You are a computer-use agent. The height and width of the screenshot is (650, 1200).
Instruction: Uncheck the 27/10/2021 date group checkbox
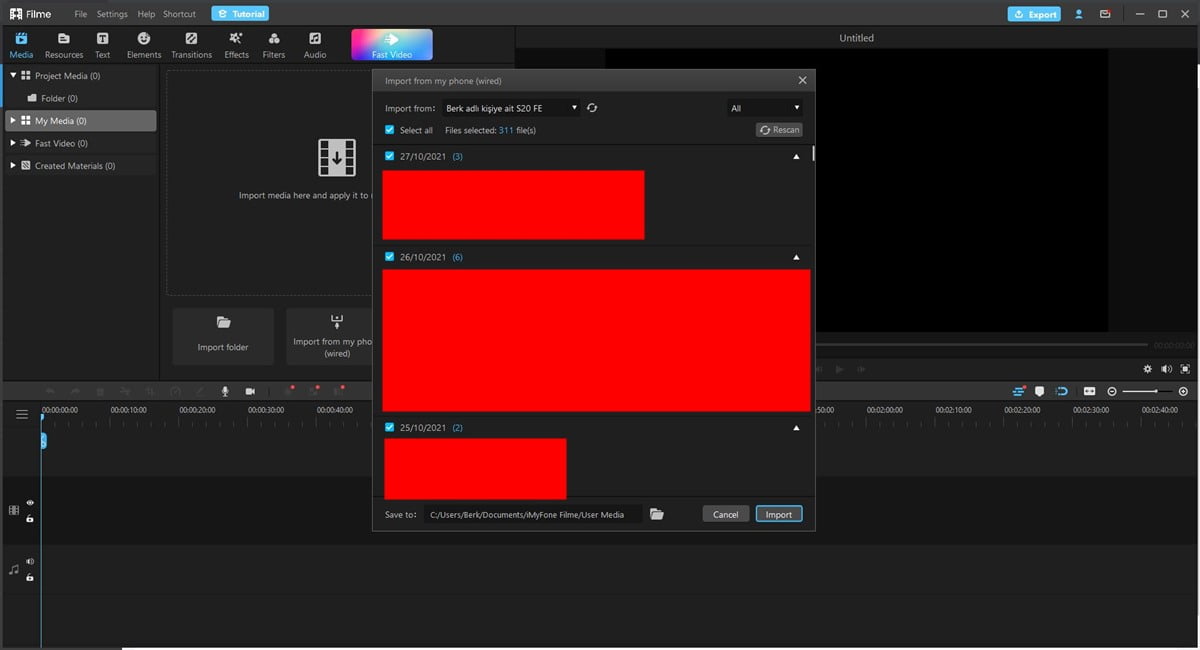(390, 156)
